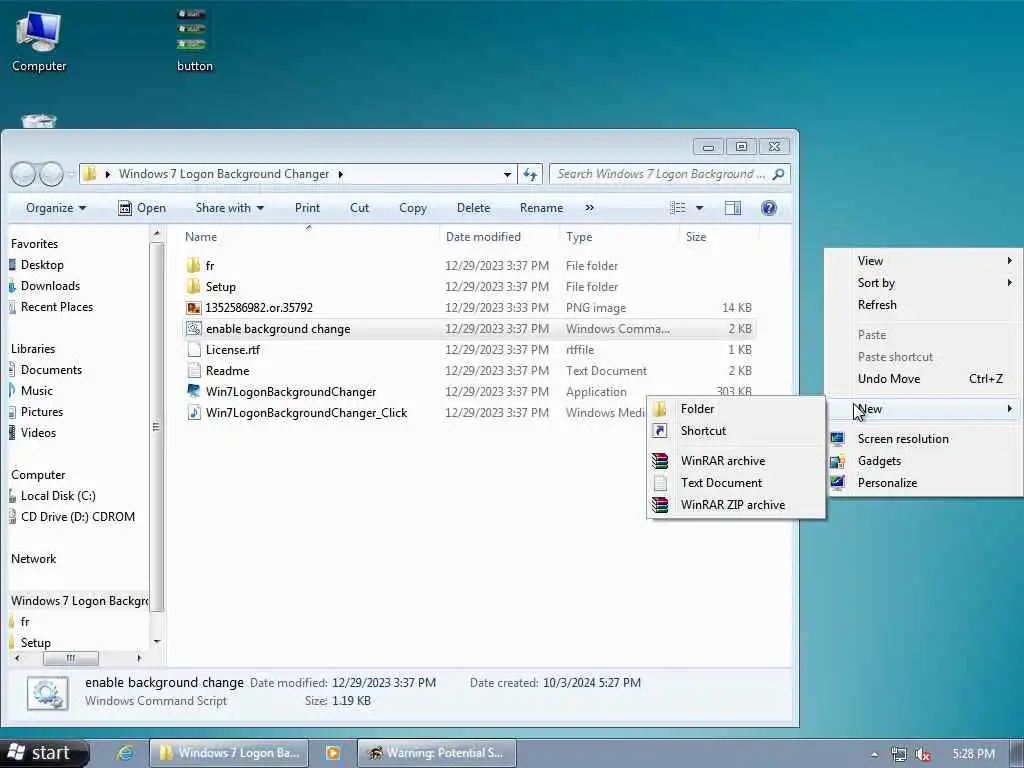
Task: Sort by the Name column header
Action: point(309,237)
